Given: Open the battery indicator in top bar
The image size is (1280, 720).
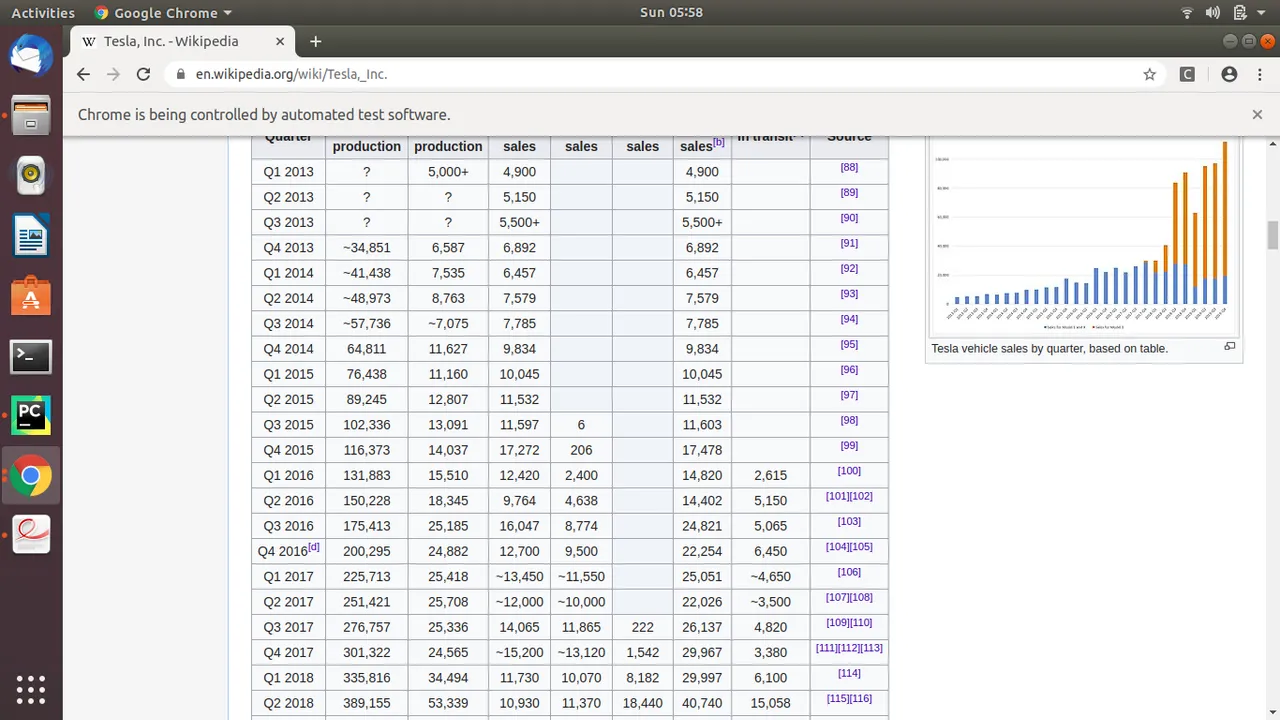Looking at the screenshot, I should click(1240, 13).
